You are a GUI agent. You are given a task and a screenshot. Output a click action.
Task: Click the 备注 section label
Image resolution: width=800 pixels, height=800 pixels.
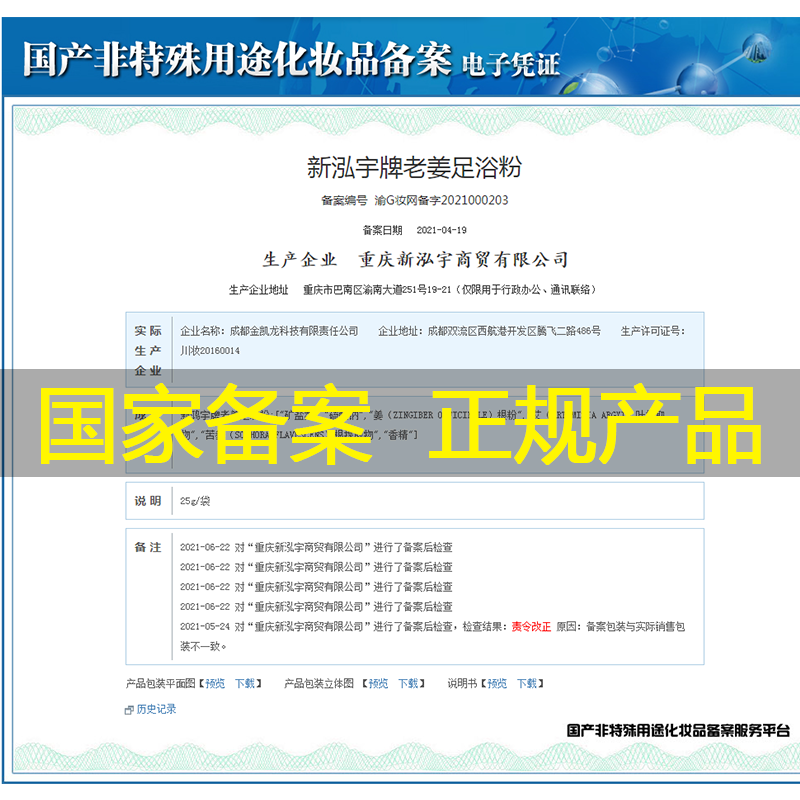pos(148,547)
